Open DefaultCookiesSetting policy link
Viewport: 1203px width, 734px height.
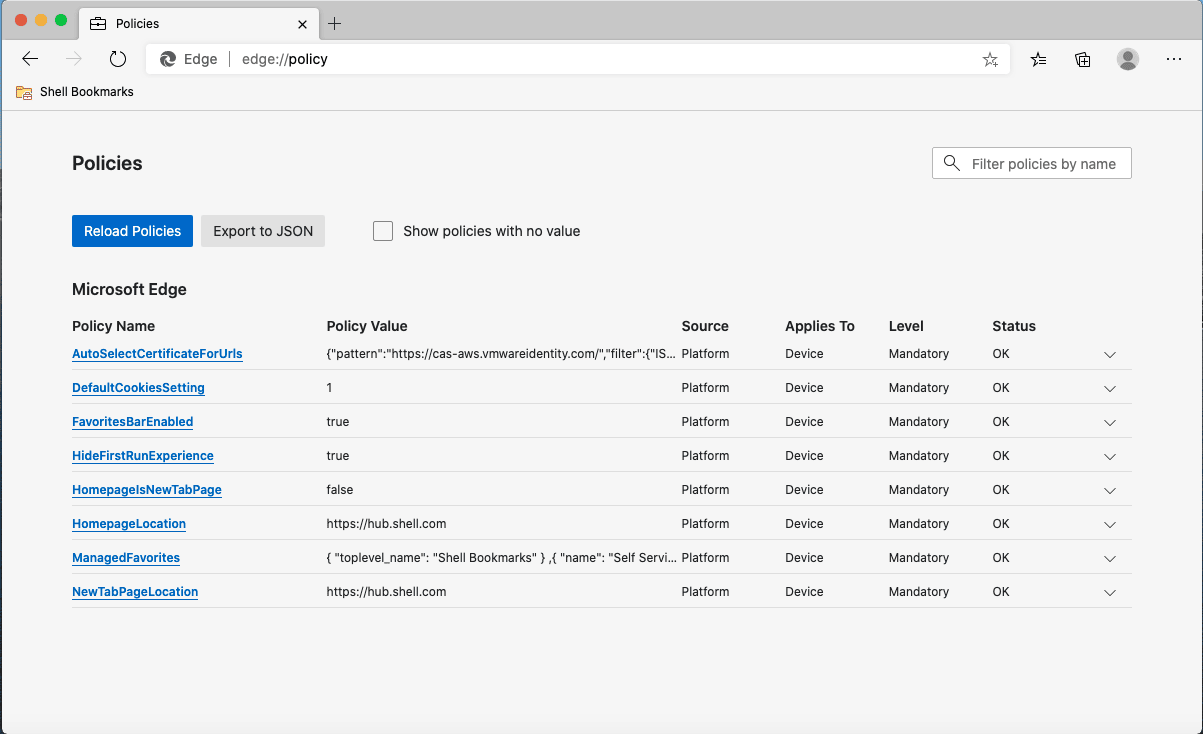click(138, 388)
